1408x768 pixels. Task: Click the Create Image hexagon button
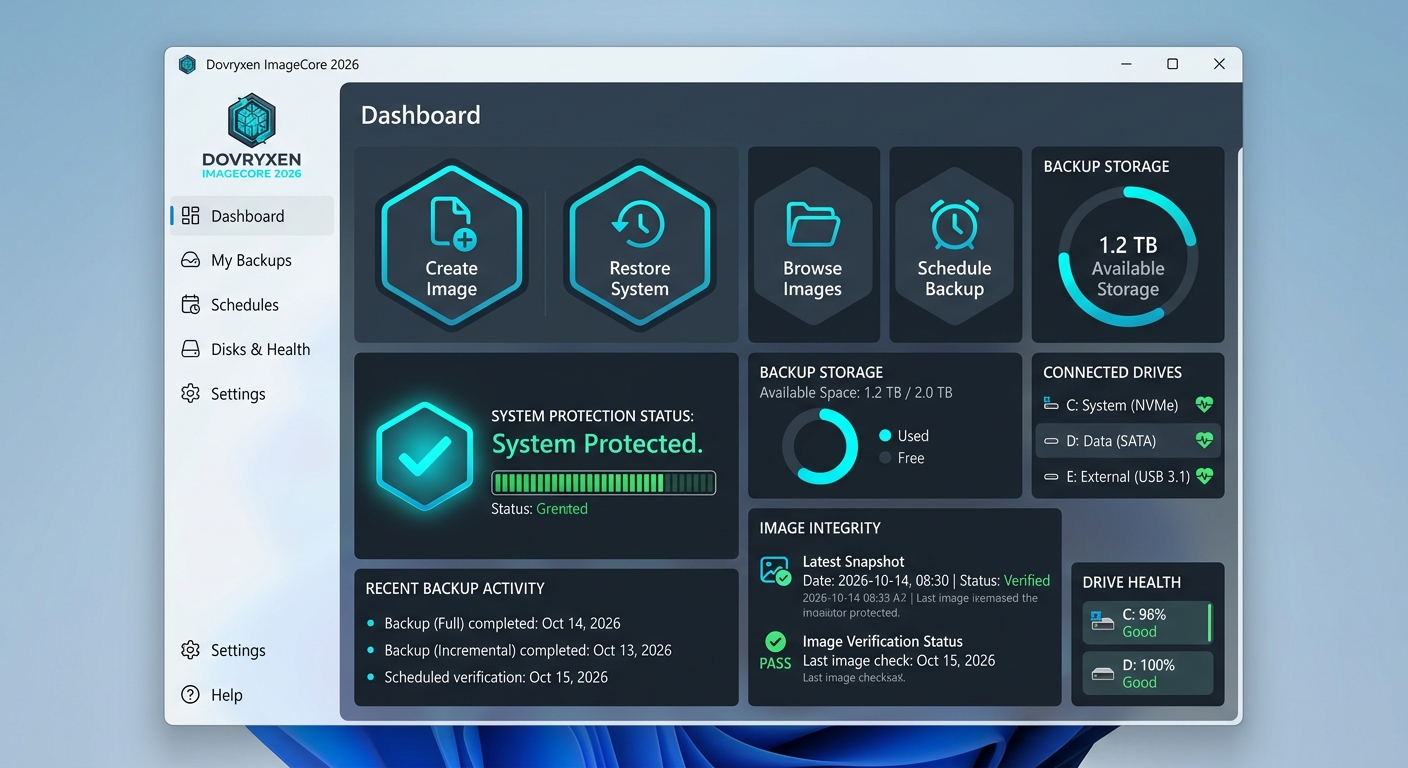452,246
